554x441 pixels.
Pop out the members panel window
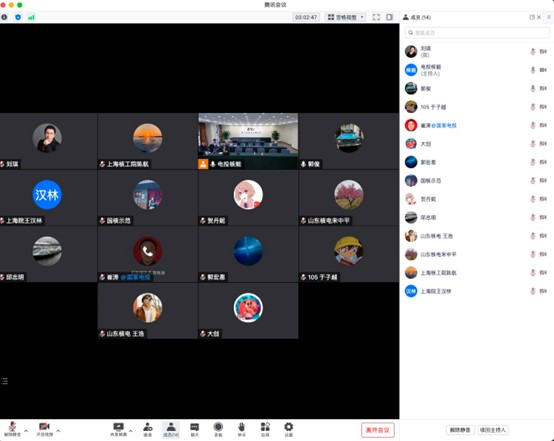tap(532, 17)
